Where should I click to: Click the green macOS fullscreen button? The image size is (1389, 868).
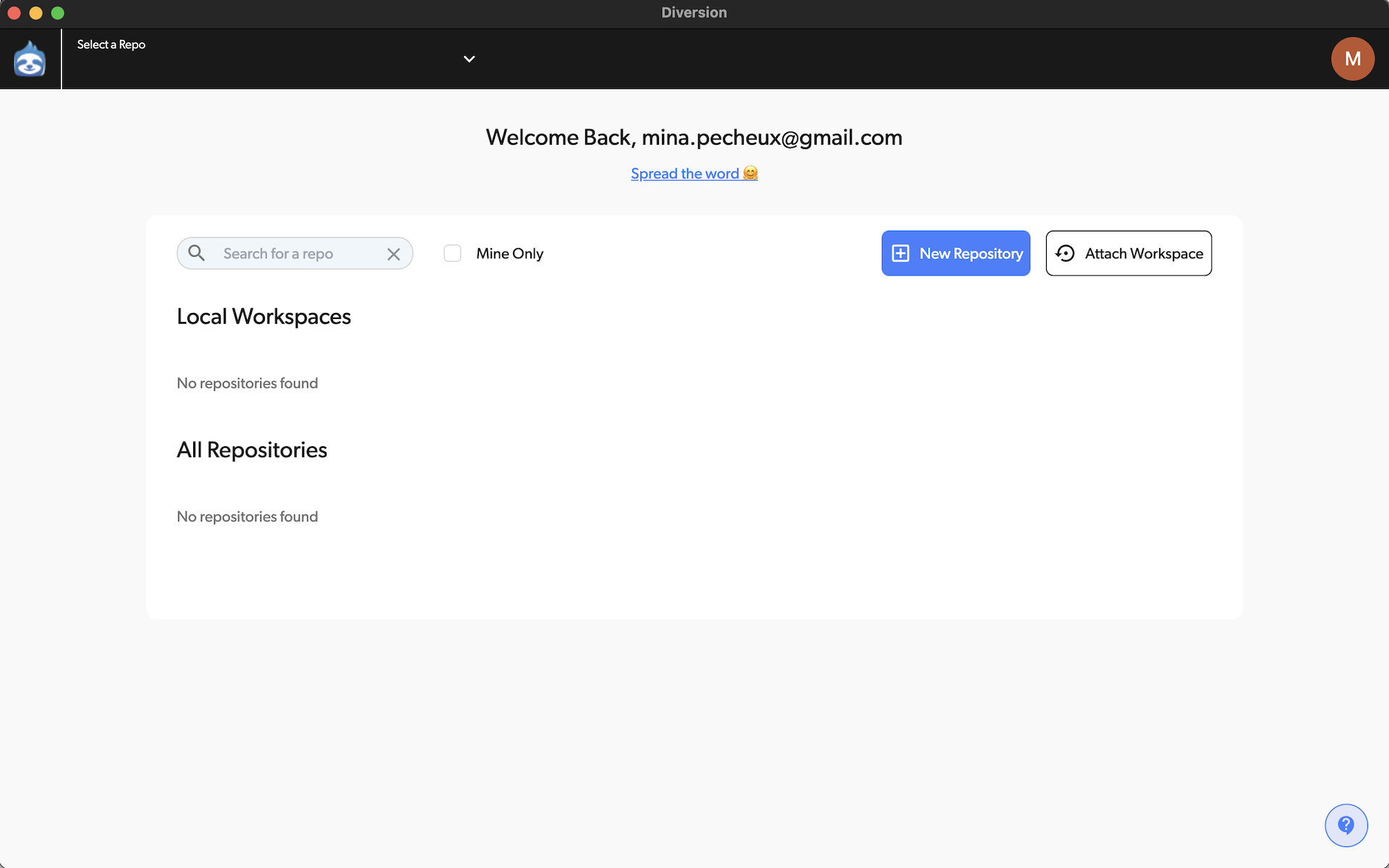[58, 13]
